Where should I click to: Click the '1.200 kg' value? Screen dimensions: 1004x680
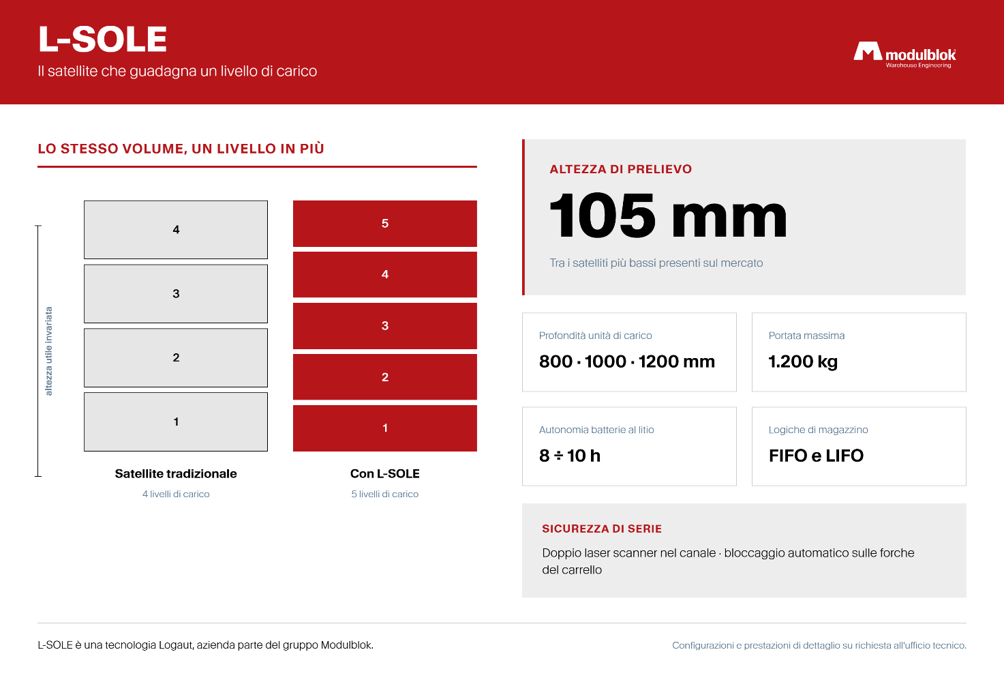tap(803, 362)
